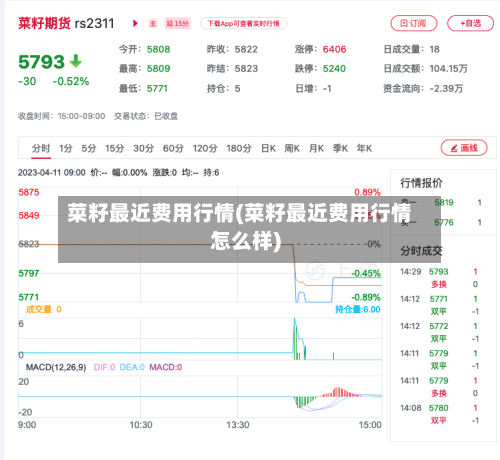This screenshot has width=500, height=460.
Task: Click the 14:29 trade row price 5793
Action: point(439,272)
